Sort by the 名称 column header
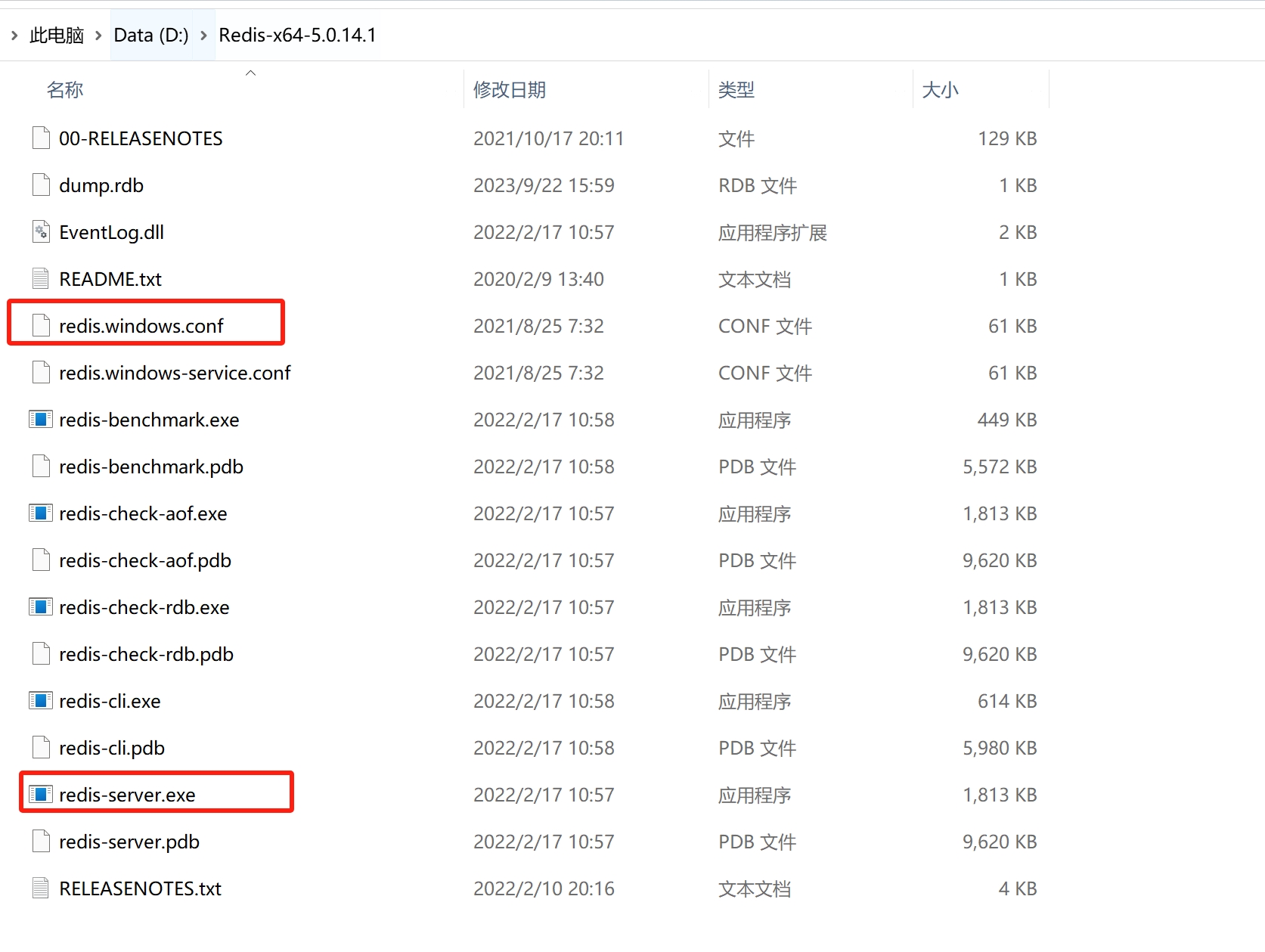This screenshot has width=1265, height=952. click(65, 90)
